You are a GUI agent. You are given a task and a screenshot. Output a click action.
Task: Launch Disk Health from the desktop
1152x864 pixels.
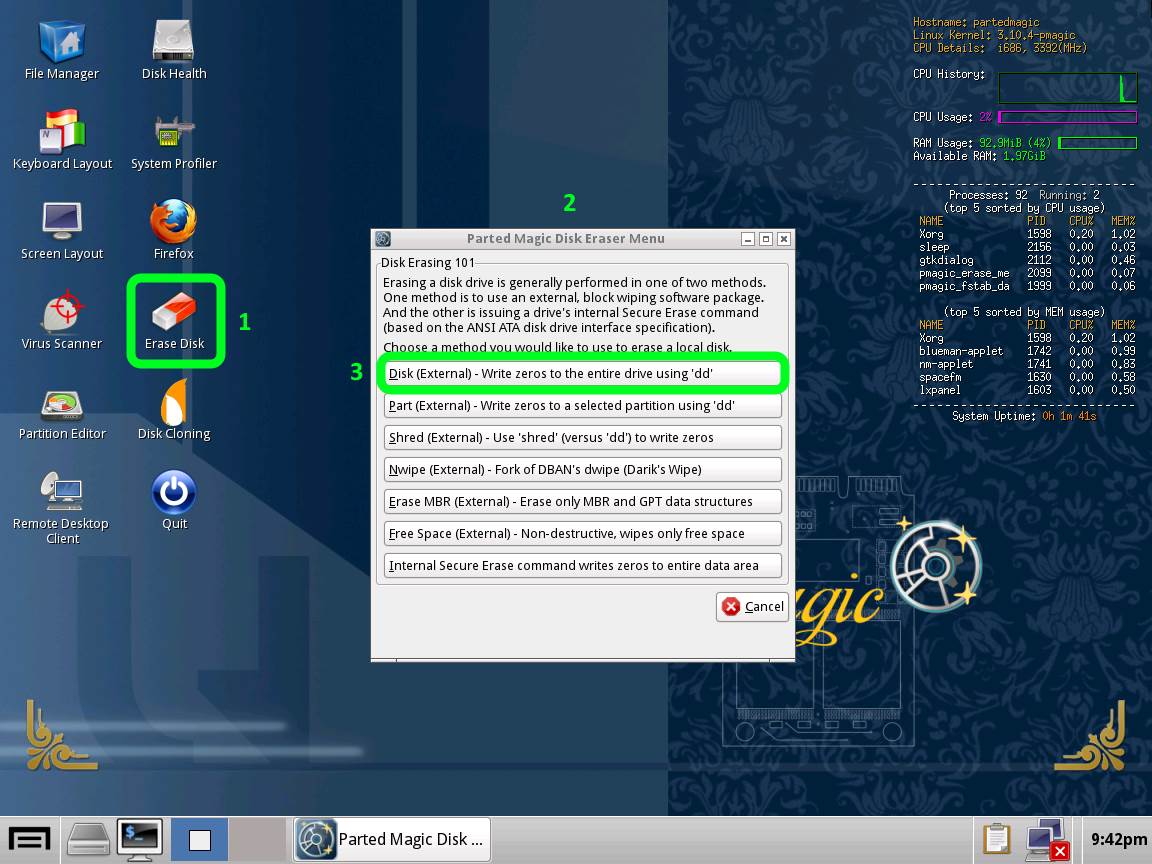[x=173, y=50]
